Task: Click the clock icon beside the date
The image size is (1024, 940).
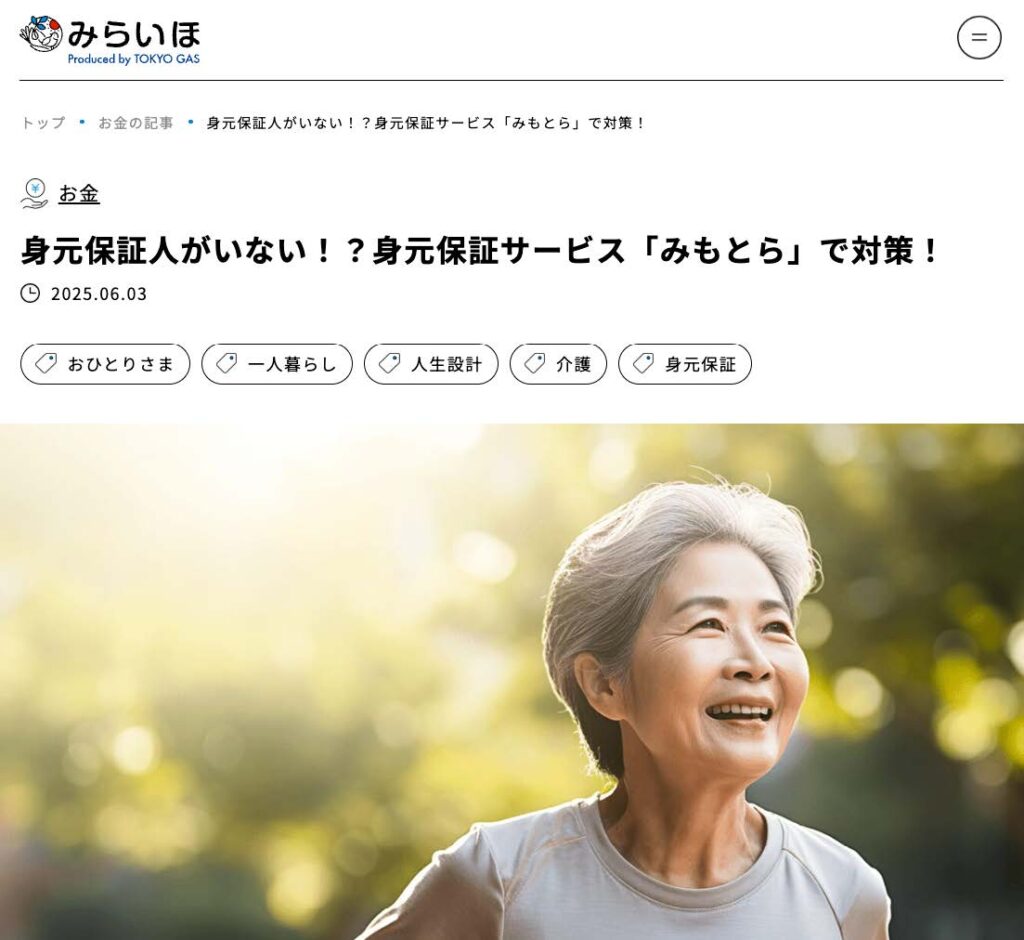Action: (x=30, y=293)
